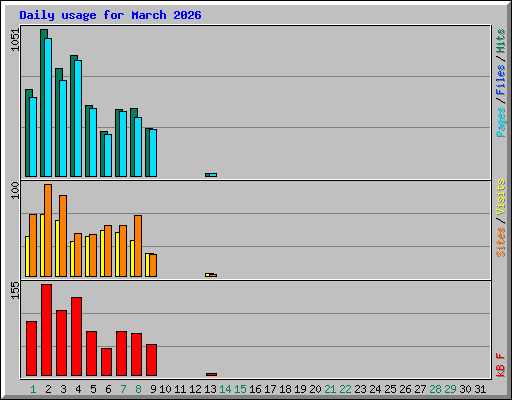This screenshot has height=400, width=512.
Task: Click the cyan bar for day 1
Action: (x=33, y=137)
